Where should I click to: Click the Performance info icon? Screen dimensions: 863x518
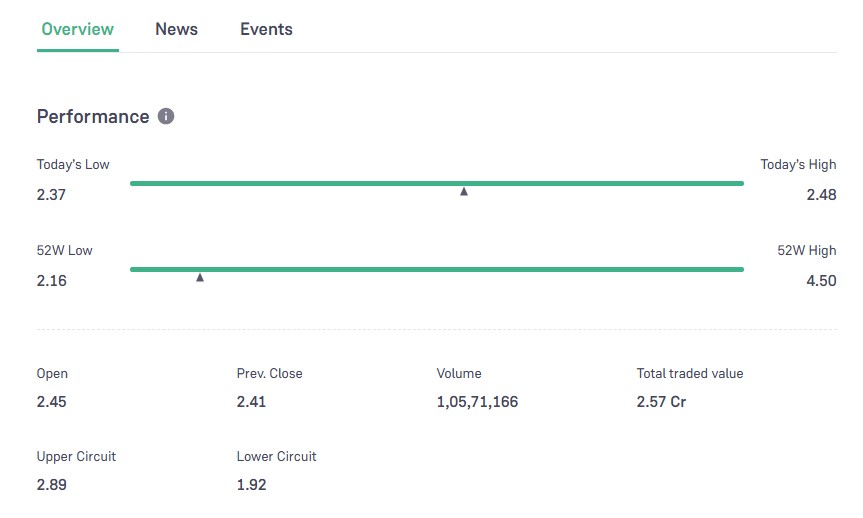click(166, 116)
